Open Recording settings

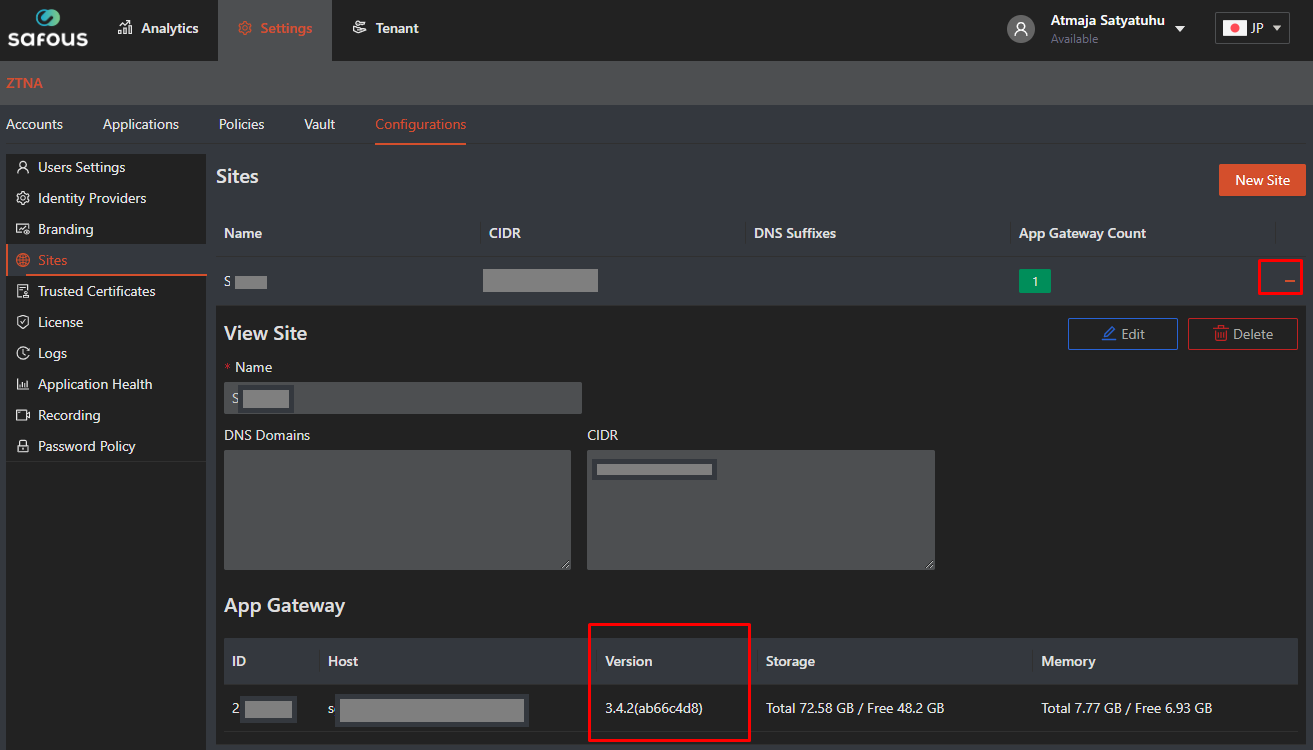(x=69, y=415)
